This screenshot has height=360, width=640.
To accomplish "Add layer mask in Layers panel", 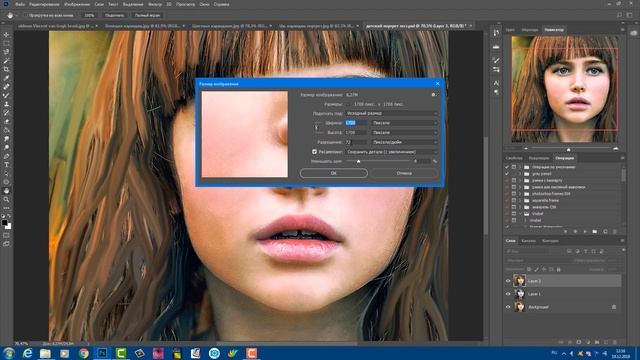I will tap(579, 342).
